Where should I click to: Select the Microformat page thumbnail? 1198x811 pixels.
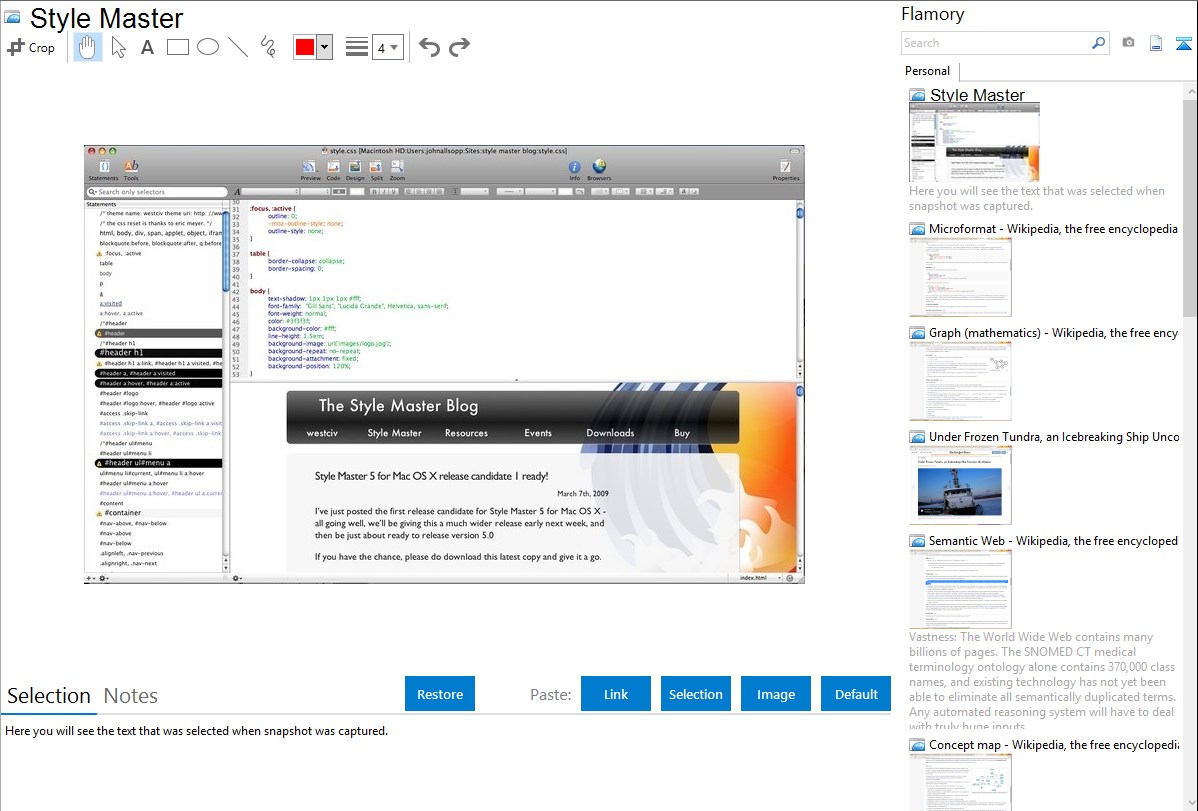point(960,277)
